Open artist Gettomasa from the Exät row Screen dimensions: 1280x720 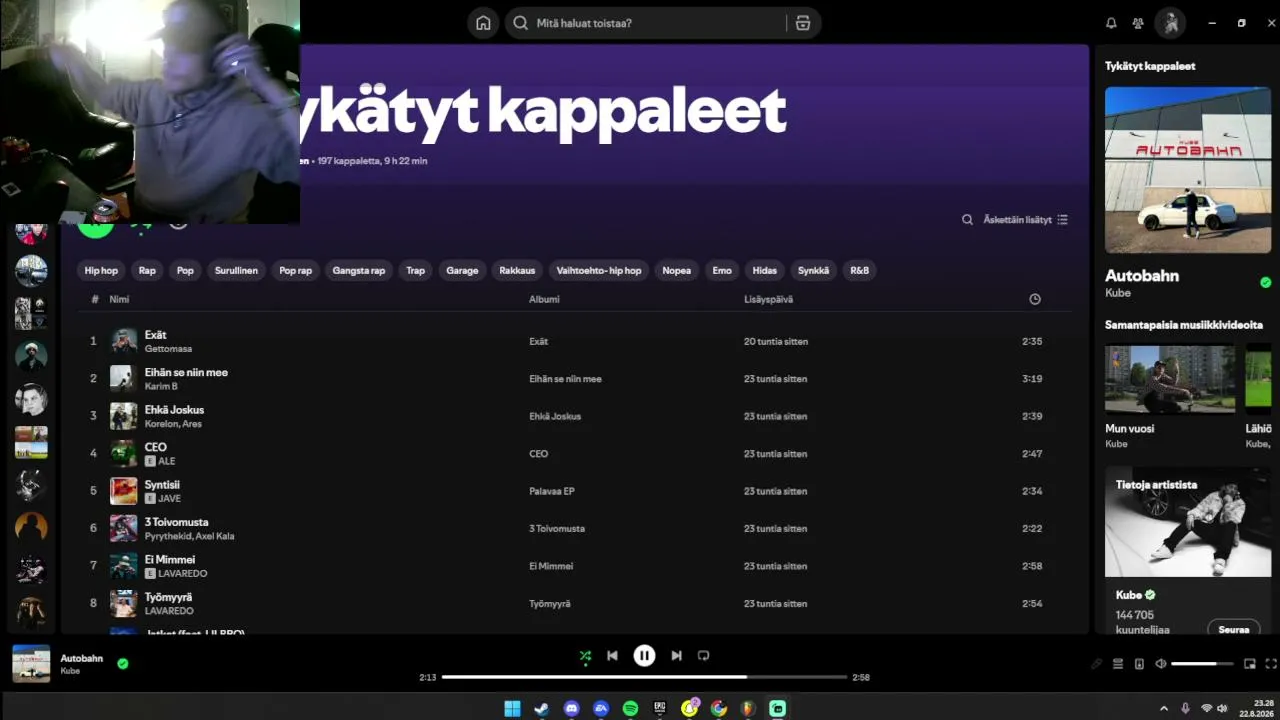[168, 349]
